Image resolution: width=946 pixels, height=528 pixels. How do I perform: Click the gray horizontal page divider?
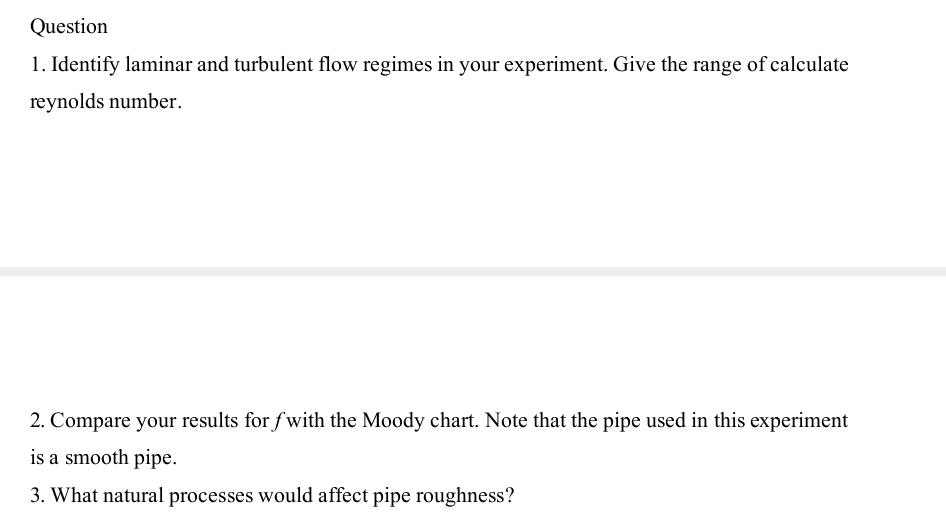click(x=473, y=271)
